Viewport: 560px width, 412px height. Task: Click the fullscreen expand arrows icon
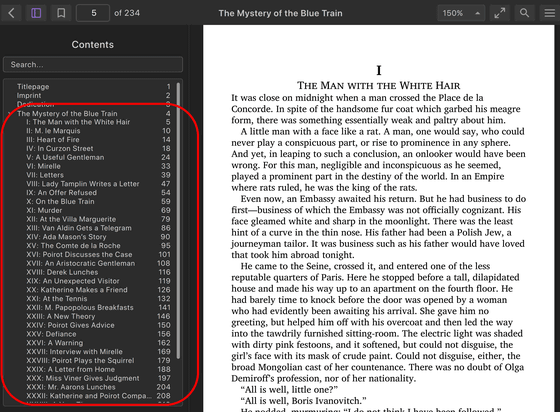coord(499,13)
